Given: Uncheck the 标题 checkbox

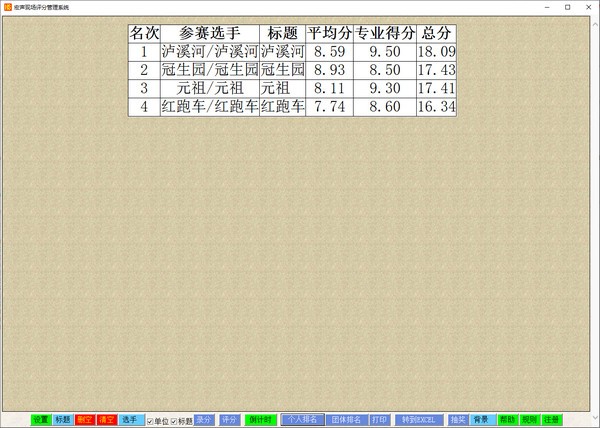Looking at the screenshot, I should point(174,420).
